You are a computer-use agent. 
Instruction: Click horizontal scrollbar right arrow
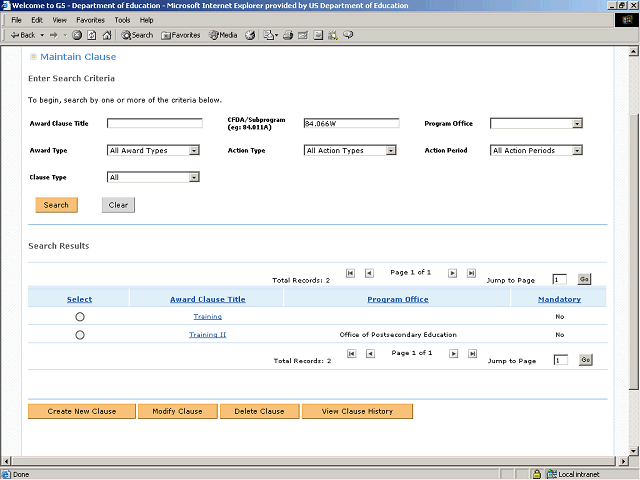tap(623, 461)
